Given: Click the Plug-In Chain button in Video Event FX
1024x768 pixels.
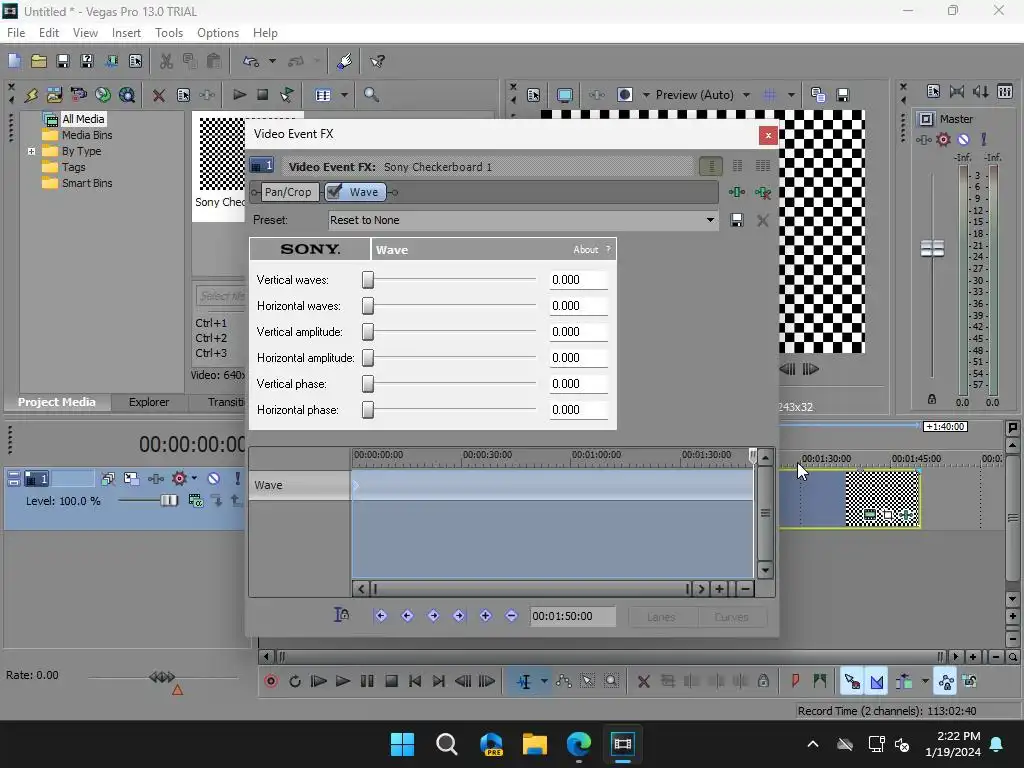Looking at the screenshot, I should (737, 192).
